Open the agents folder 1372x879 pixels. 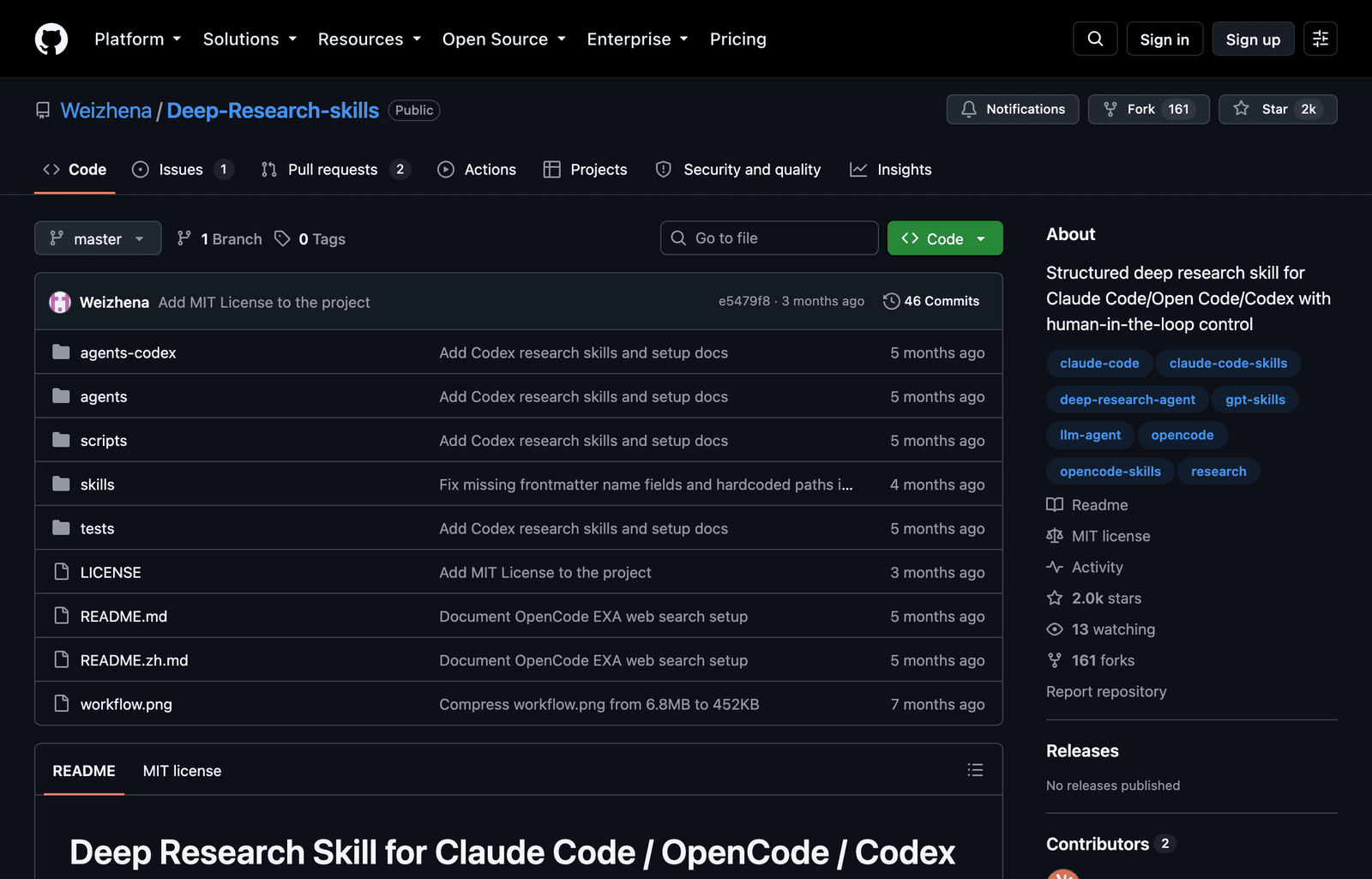coord(104,397)
